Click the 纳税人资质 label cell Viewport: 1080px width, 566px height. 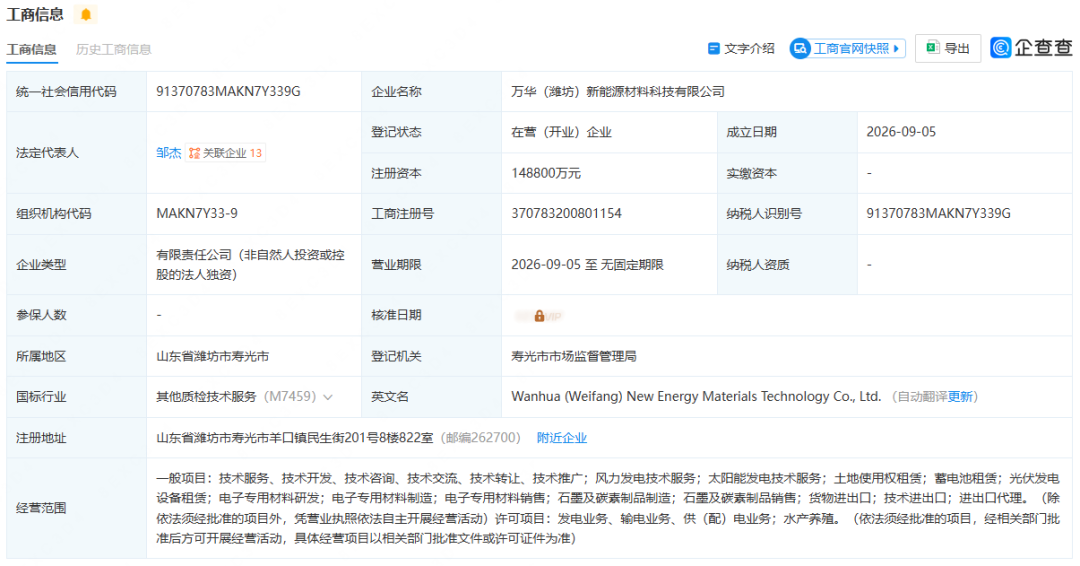(787, 264)
